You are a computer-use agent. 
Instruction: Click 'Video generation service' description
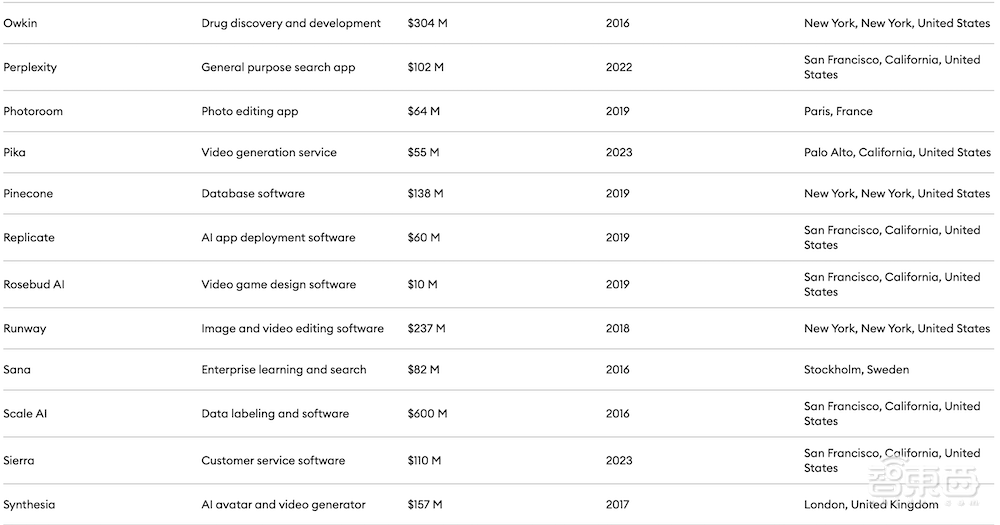[x=269, y=152]
